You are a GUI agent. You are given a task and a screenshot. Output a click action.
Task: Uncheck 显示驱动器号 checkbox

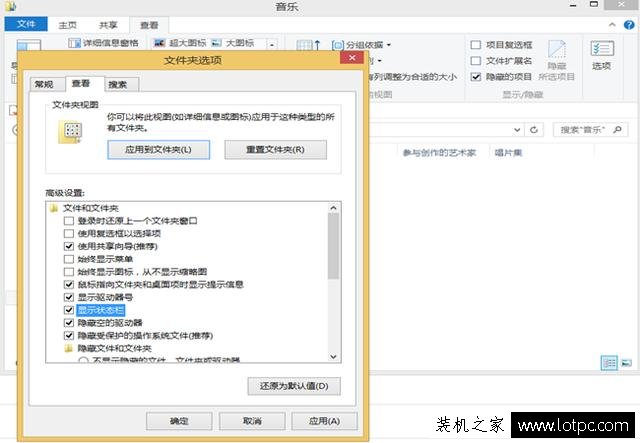click(x=69, y=297)
